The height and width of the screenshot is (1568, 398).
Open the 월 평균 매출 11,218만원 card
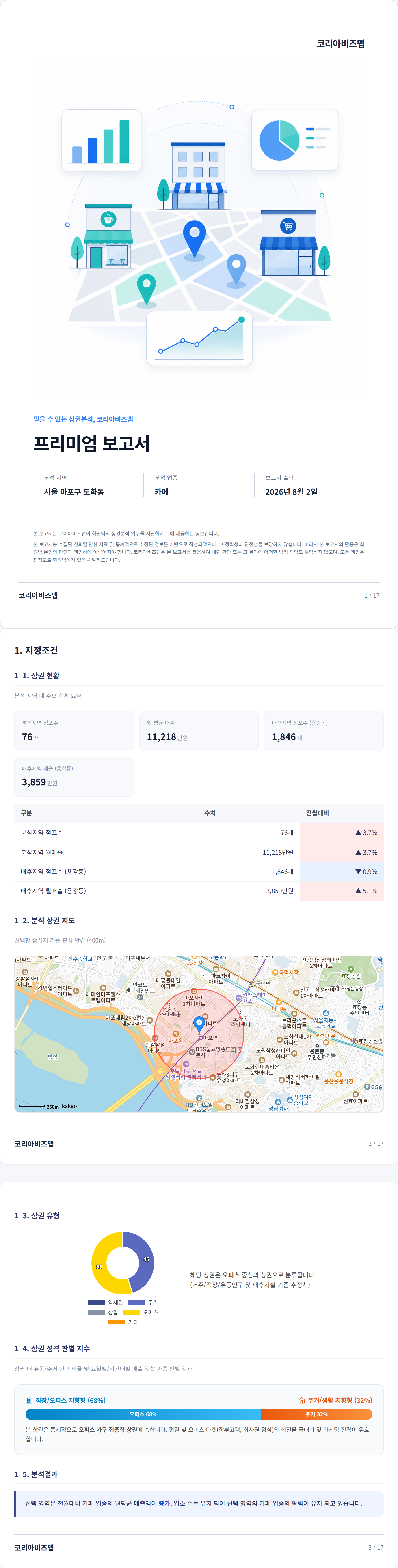click(x=199, y=730)
